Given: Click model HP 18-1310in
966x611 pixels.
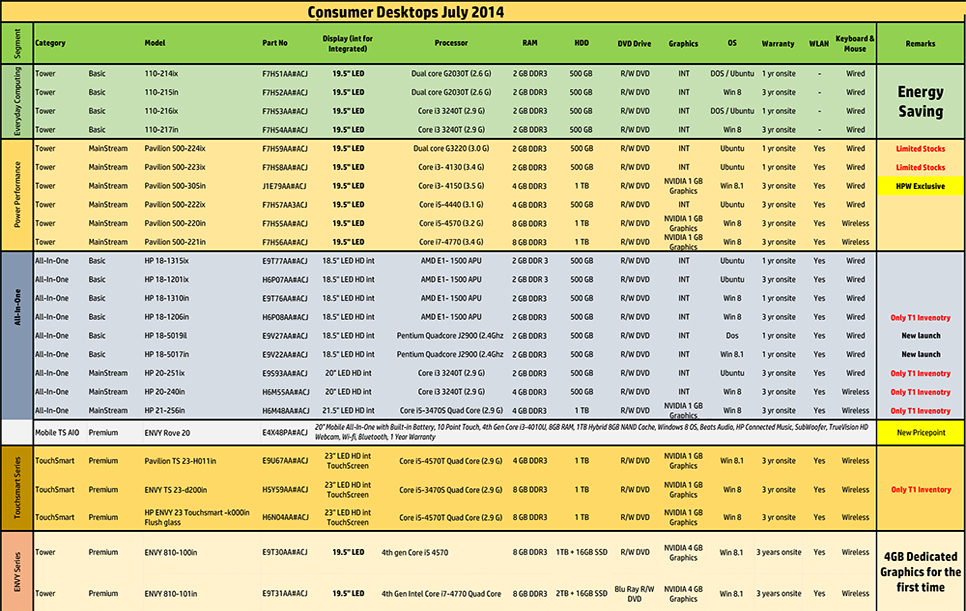Looking at the screenshot, I should 167,298.
